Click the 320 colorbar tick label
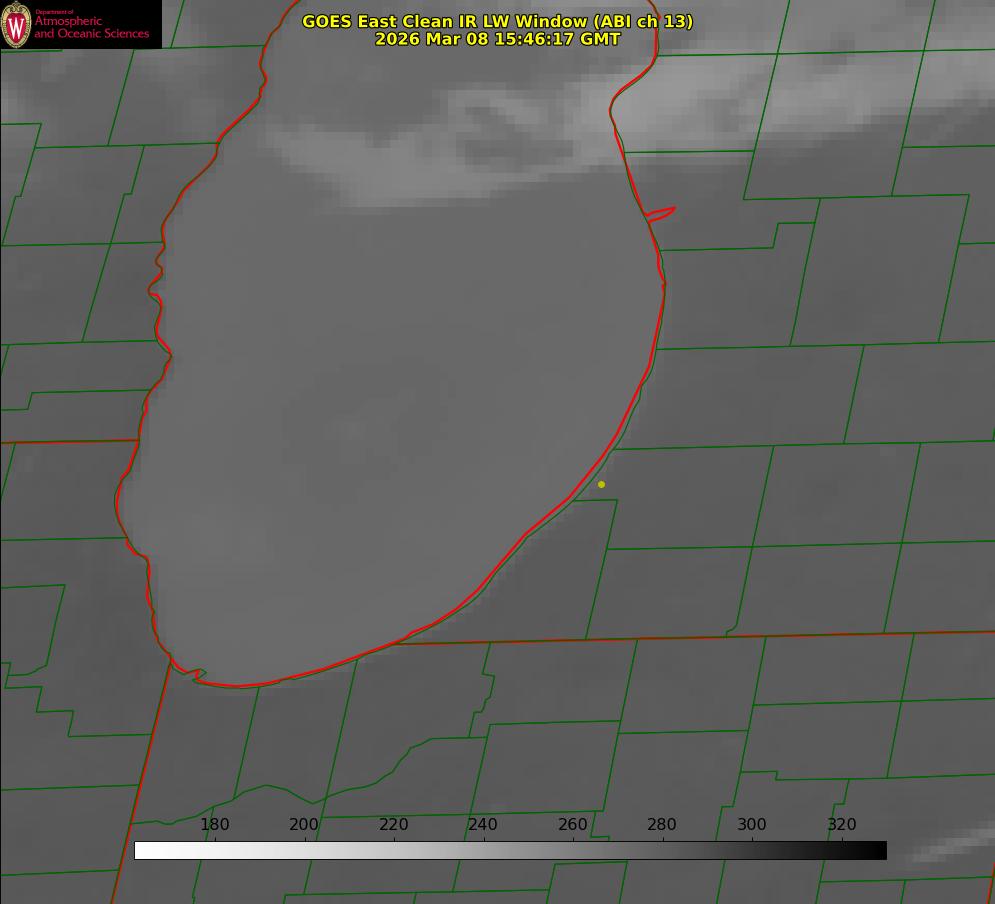Image resolution: width=995 pixels, height=904 pixels. coord(841,825)
